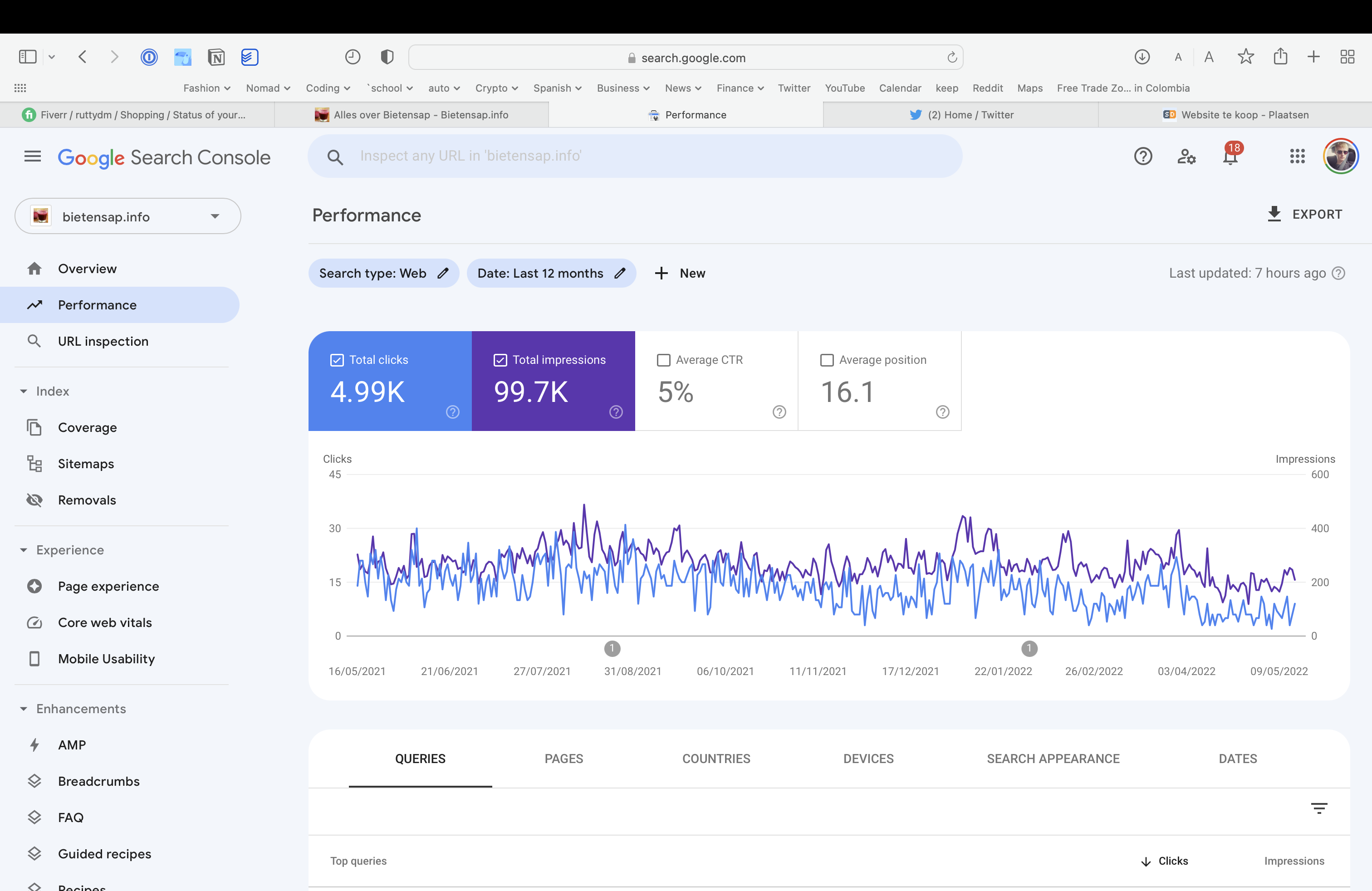Screen dimensions: 1372x891
Task: Open the Fashion bookmarks folder
Action: click(207, 88)
